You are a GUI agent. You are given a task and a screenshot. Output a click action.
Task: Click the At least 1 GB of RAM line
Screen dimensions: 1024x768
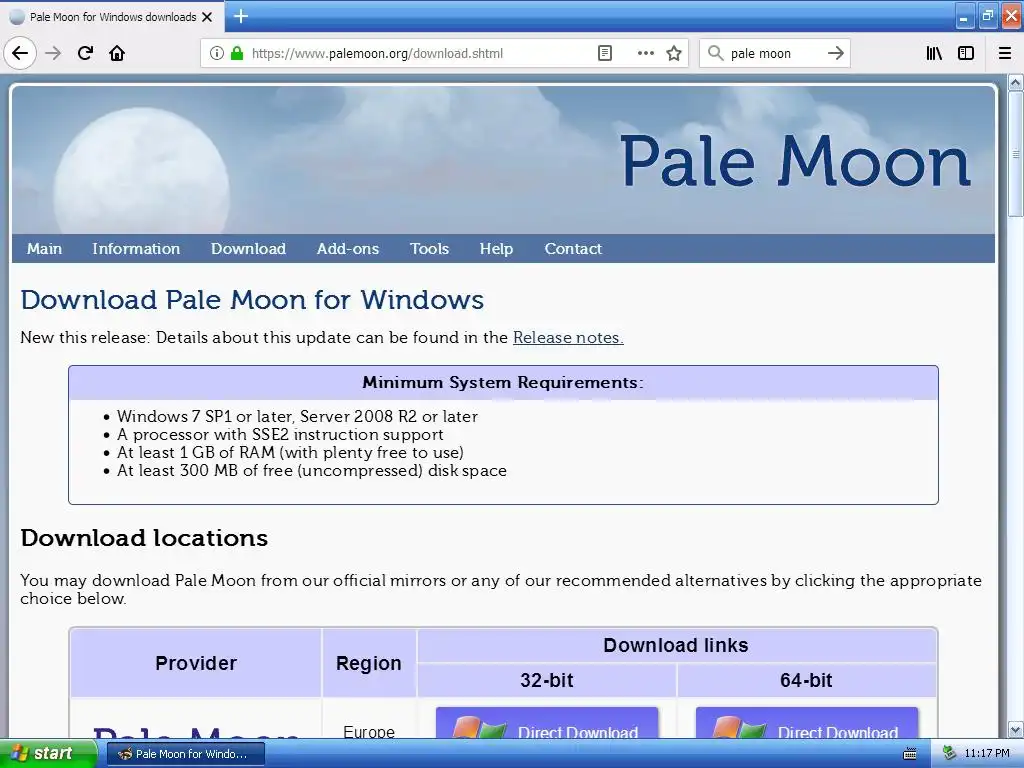click(x=290, y=453)
